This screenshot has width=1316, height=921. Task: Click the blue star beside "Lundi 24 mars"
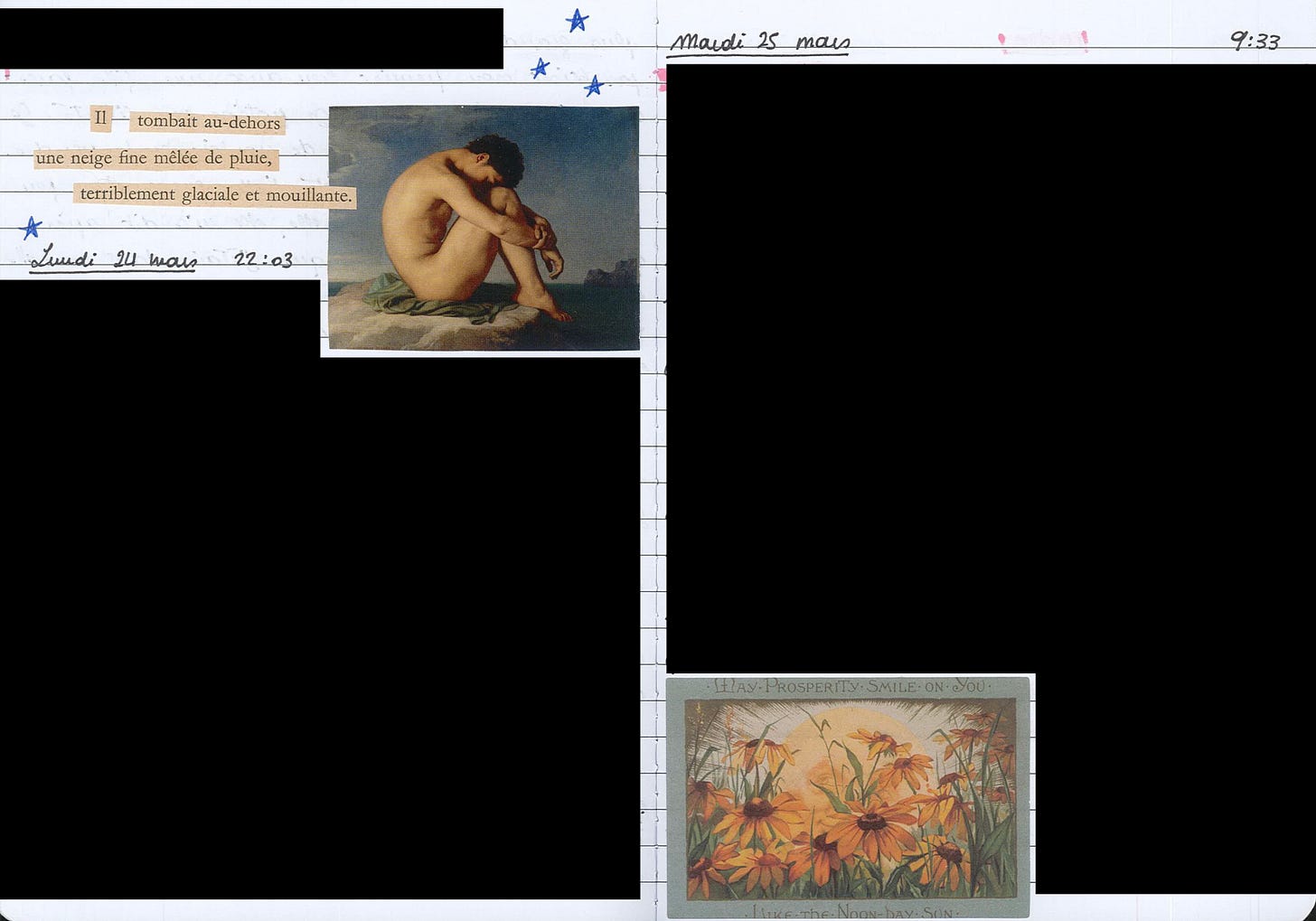32,227
